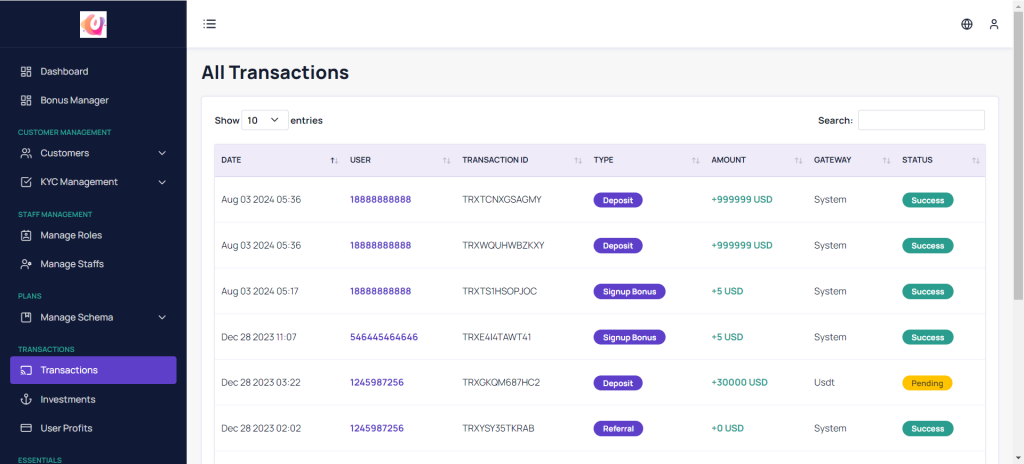The image size is (1024, 464).
Task: Open the Show entries count dropdown
Action: (265, 120)
